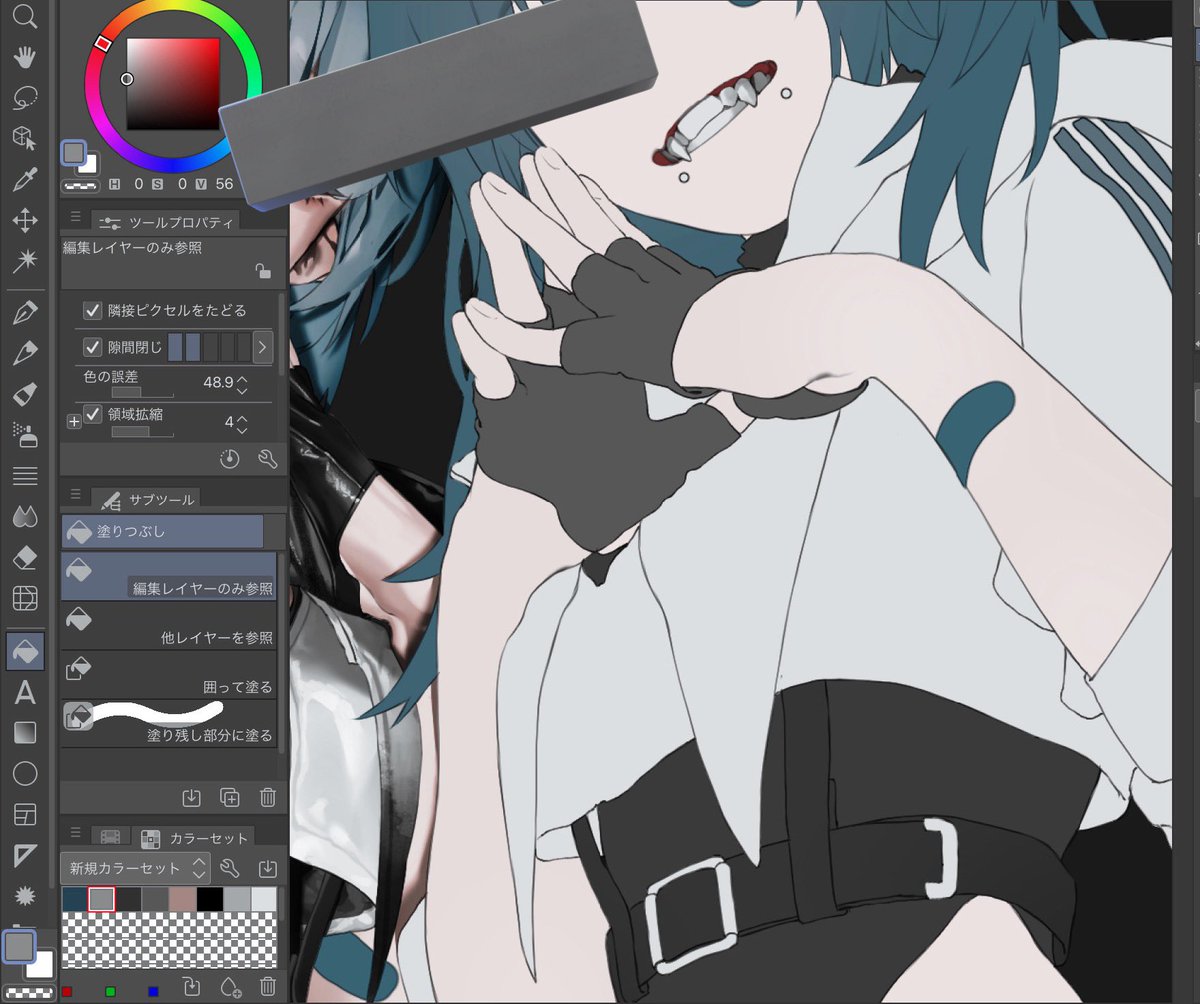Select 囲って塗る sub tool
The width and height of the screenshot is (1200, 1004).
click(x=169, y=674)
